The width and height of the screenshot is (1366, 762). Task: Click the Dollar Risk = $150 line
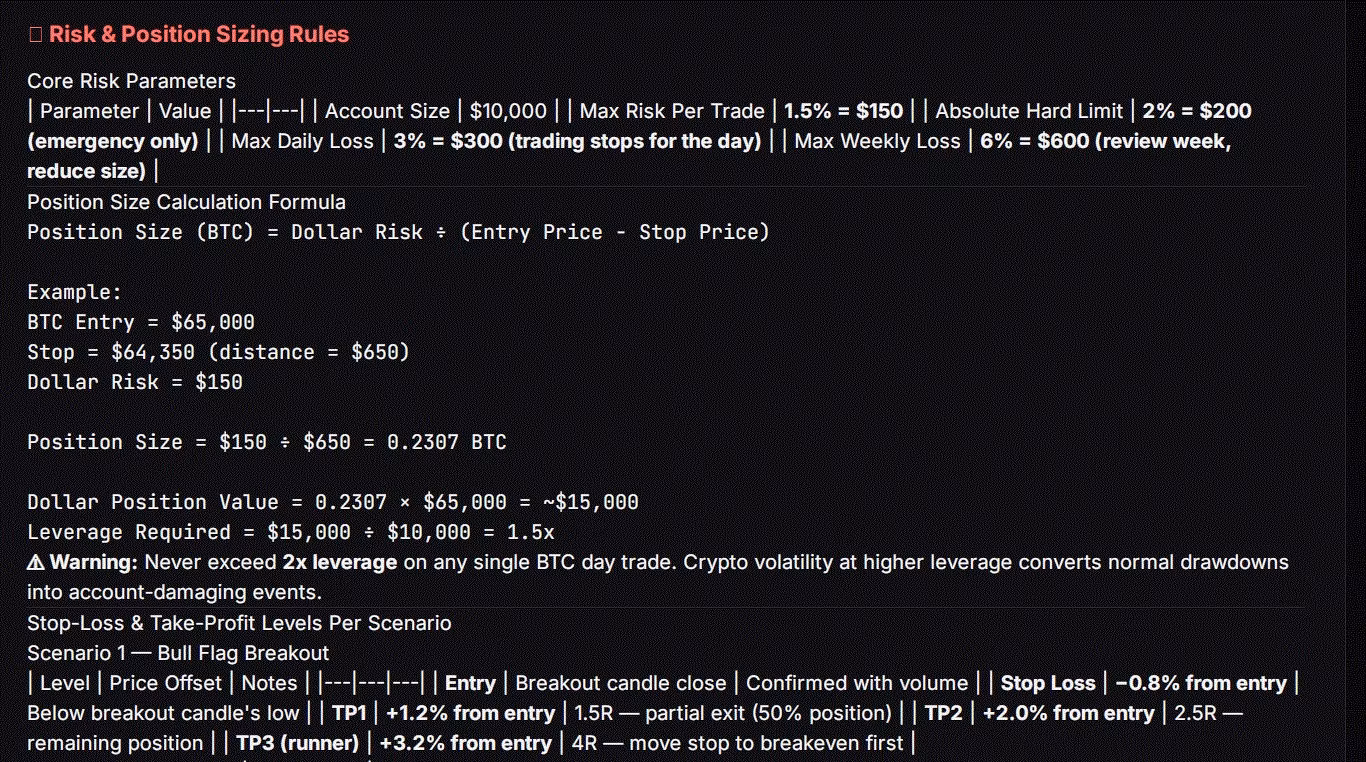tap(135, 382)
